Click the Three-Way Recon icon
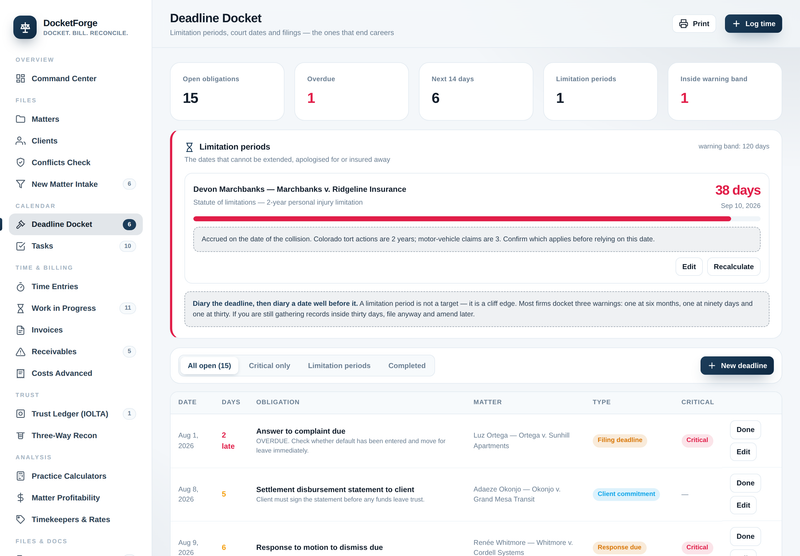The image size is (800, 556). click(x=20, y=436)
